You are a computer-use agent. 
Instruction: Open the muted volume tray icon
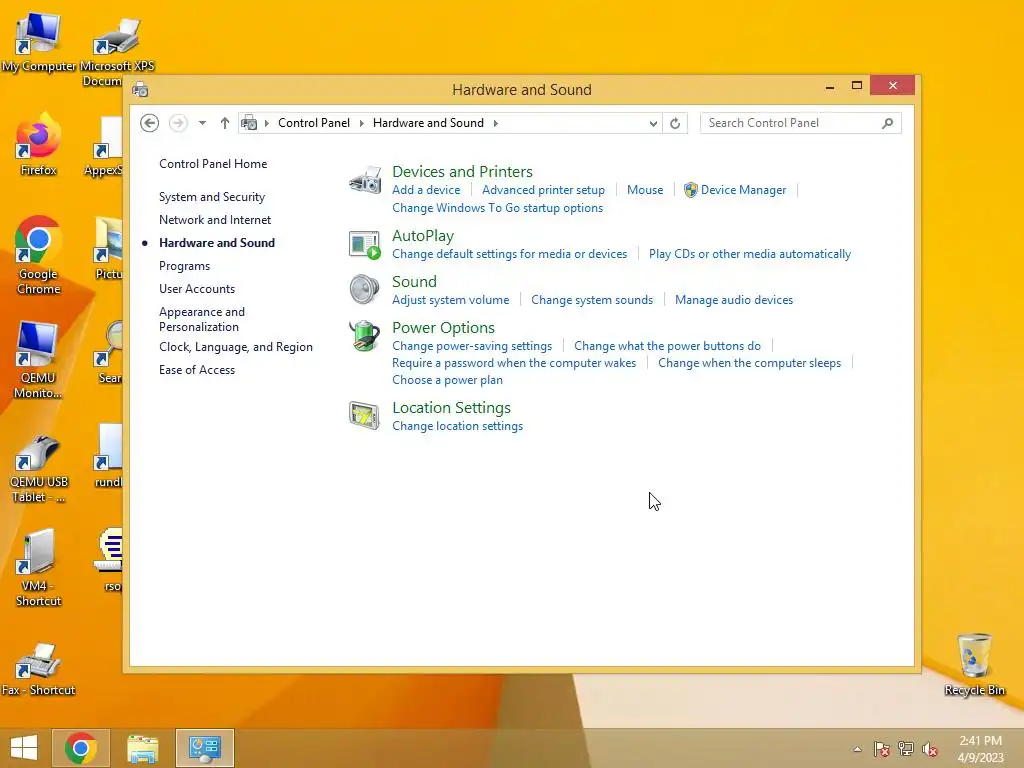(930, 749)
